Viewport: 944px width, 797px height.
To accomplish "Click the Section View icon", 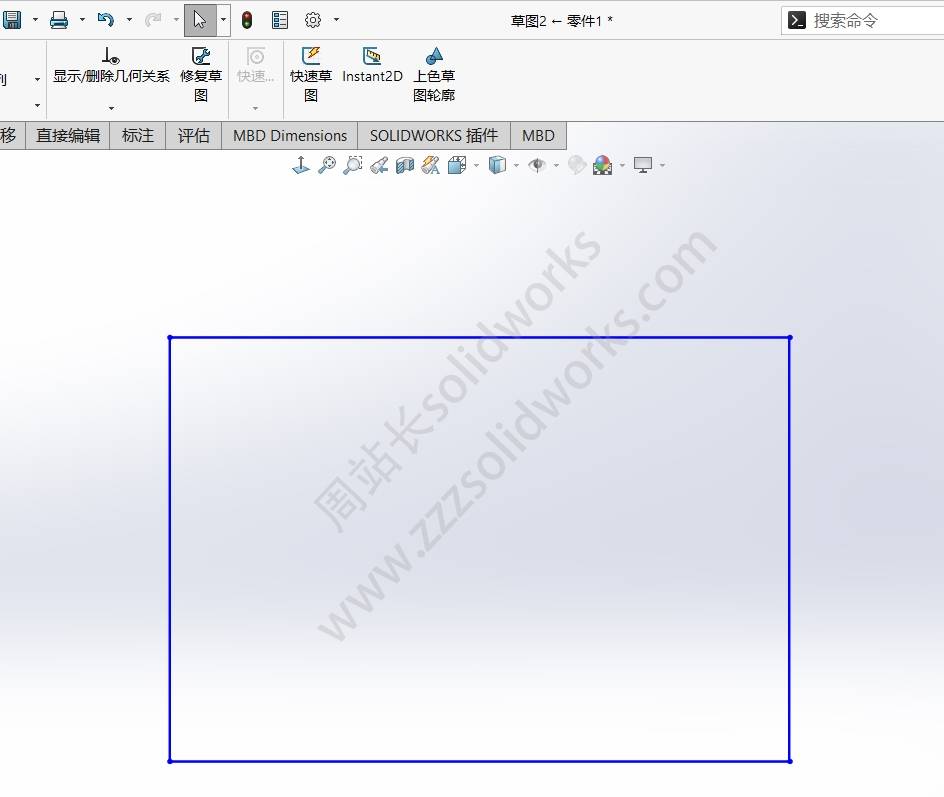I will click(x=405, y=165).
